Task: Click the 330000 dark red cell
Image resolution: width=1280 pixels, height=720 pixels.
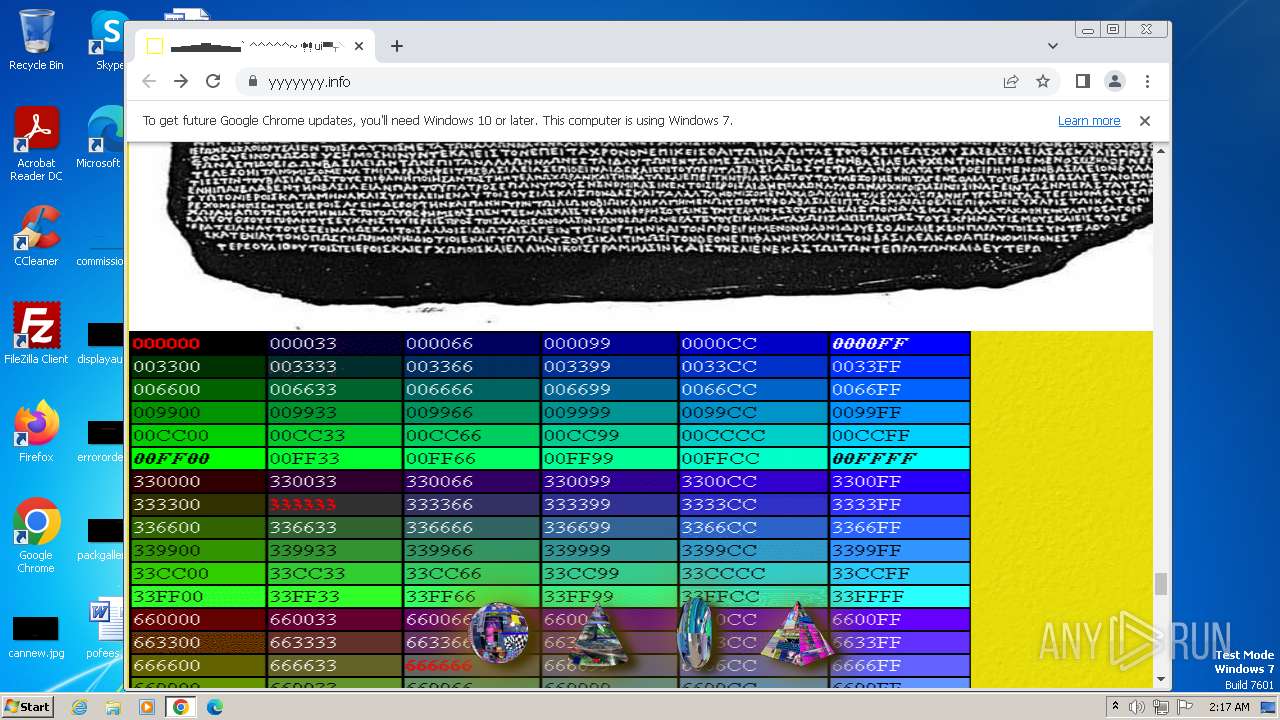Action: (198, 481)
